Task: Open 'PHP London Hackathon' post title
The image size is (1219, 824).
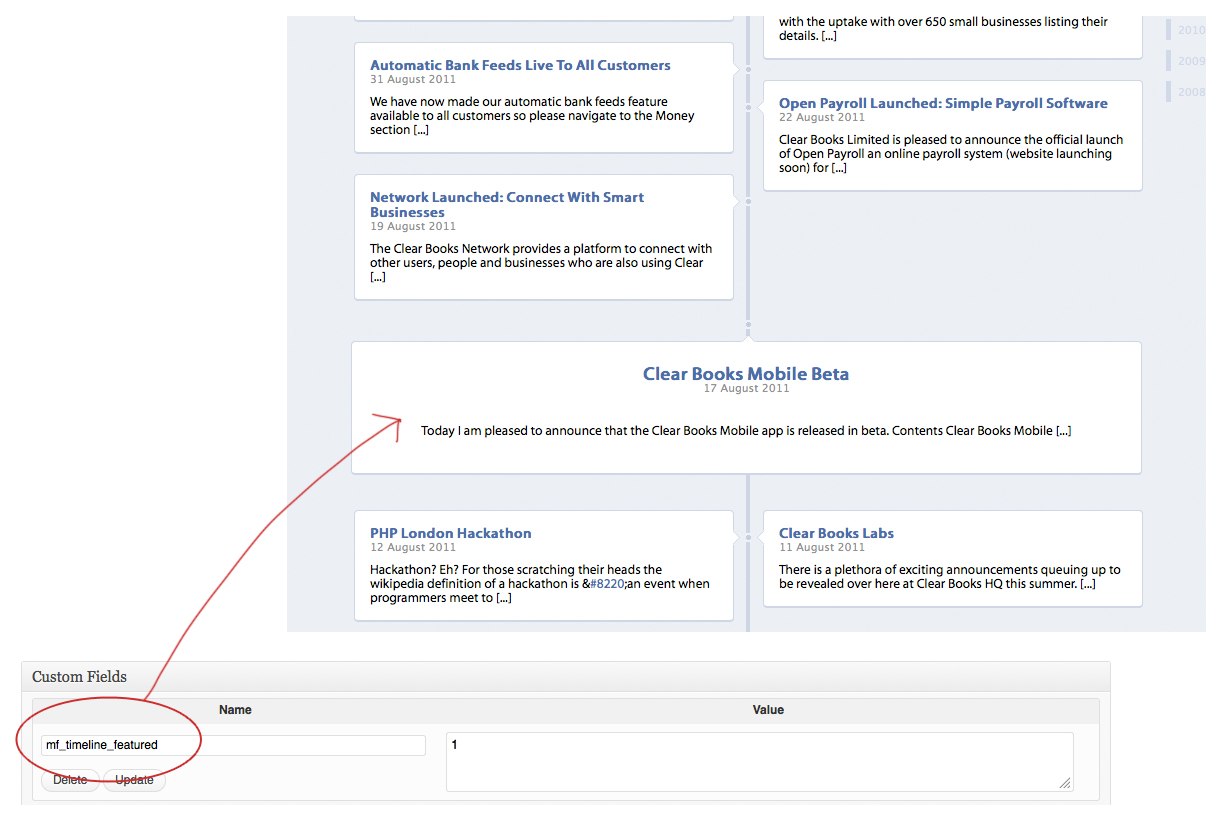Action: click(450, 533)
